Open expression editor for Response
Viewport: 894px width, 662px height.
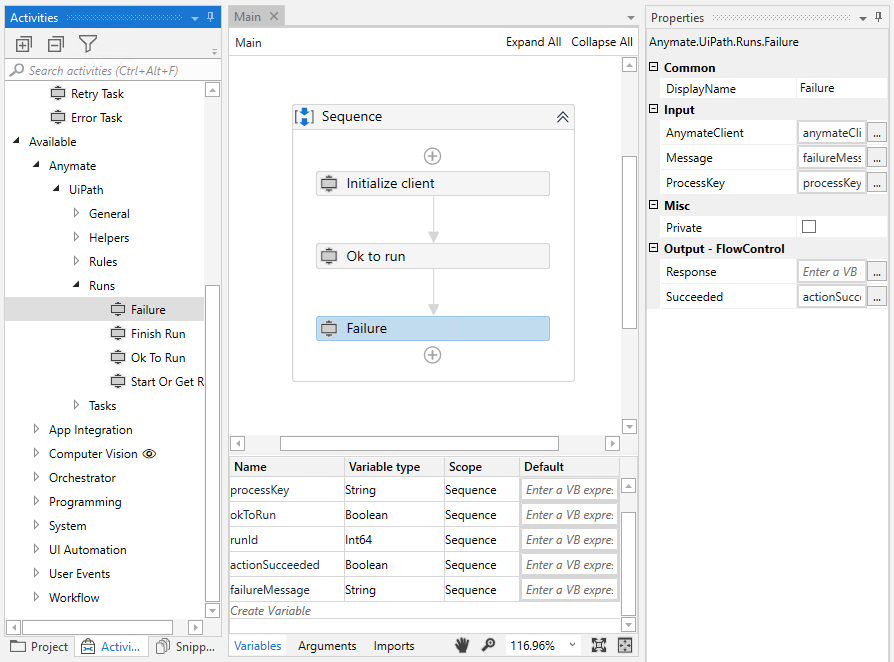coord(877,272)
